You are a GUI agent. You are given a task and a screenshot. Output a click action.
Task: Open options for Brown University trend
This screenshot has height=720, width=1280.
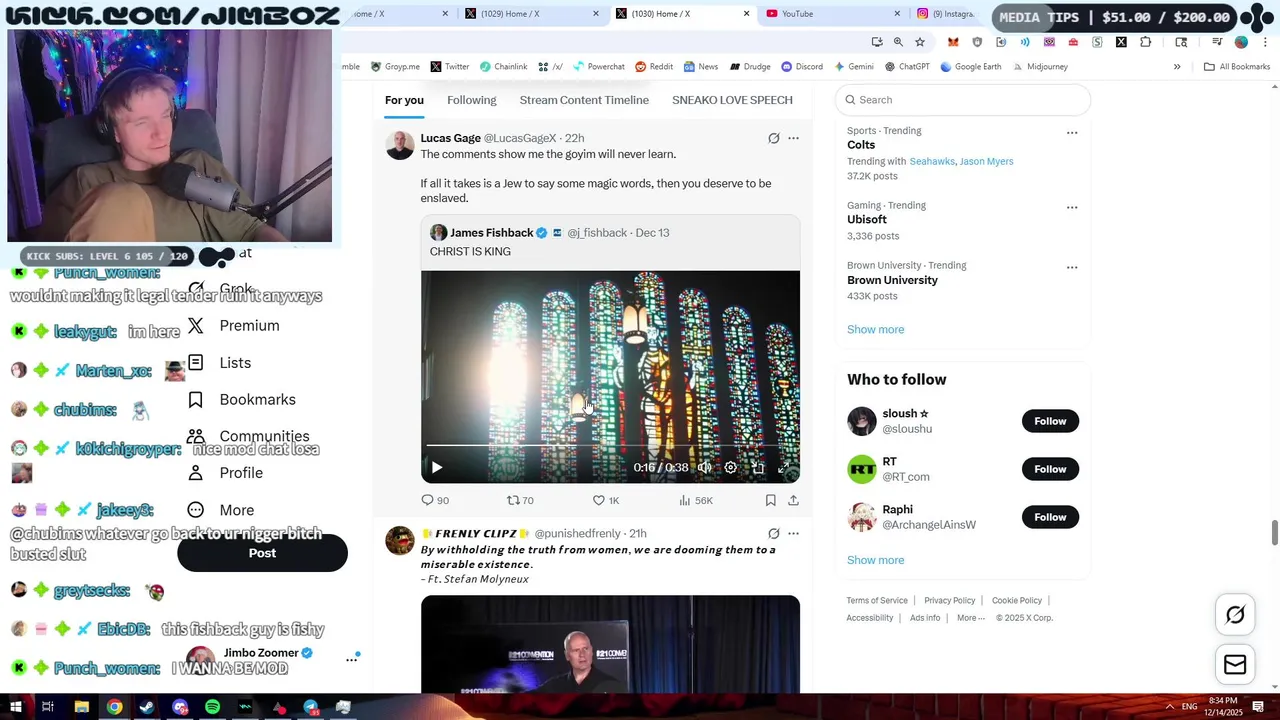point(1072,267)
